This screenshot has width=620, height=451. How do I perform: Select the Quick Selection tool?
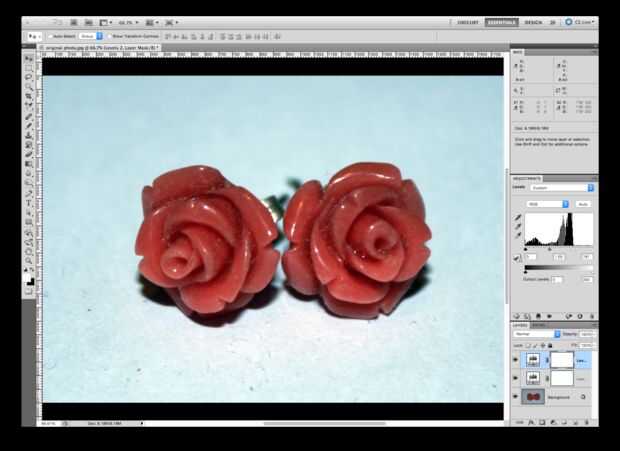[29, 86]
